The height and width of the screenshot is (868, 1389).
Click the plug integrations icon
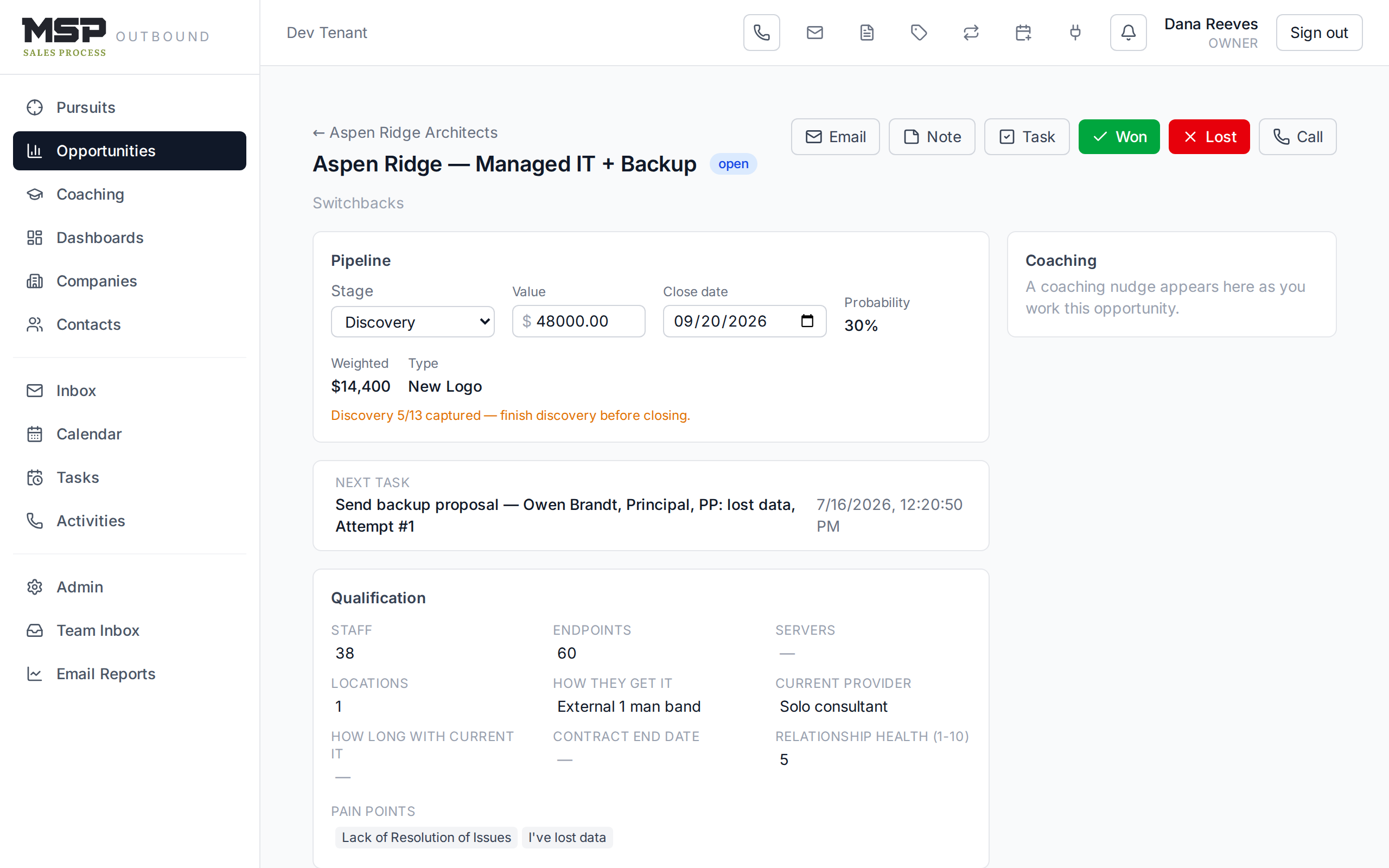(x=1075, y=33)
